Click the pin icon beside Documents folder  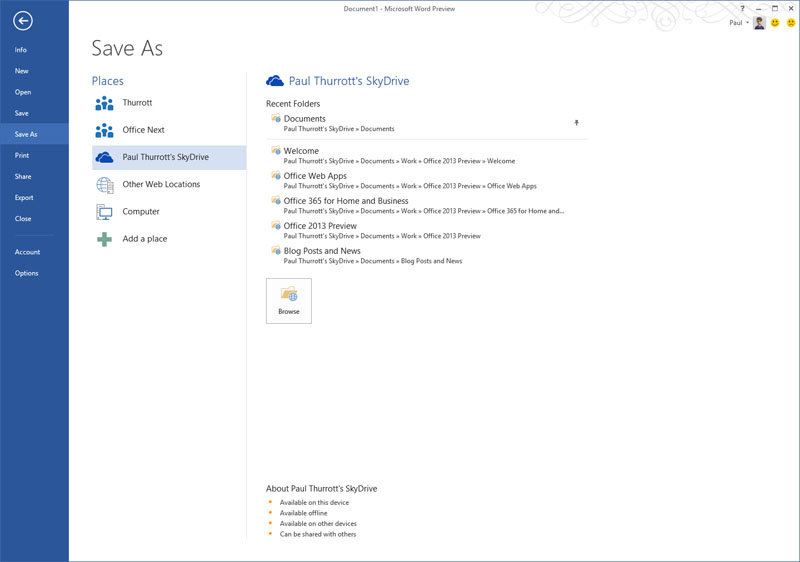(x=577, y=123)
